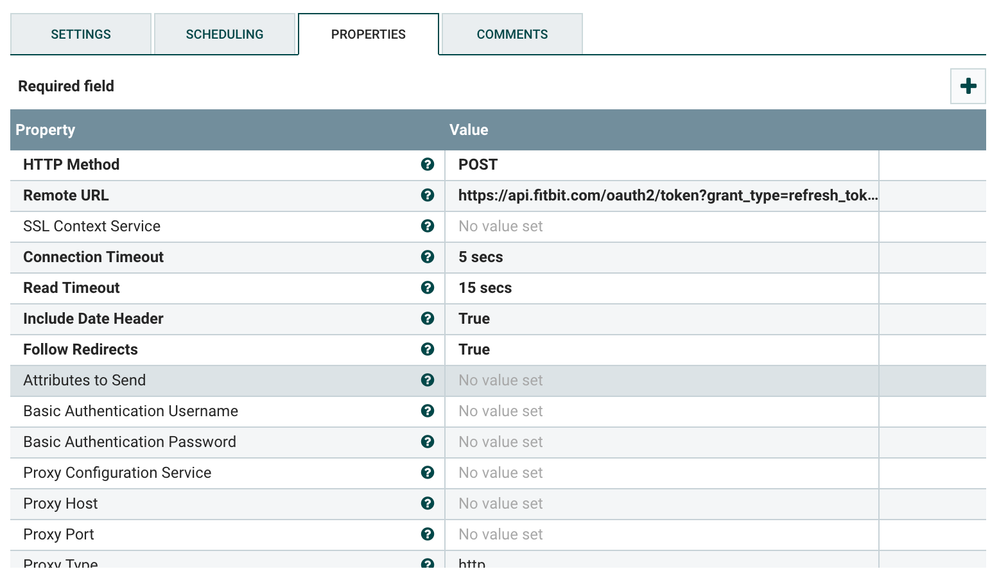Image resolution: width=999 pixels, height=582 pixels.
Task: Switch to the Settings tab
Action: [81, 34]
